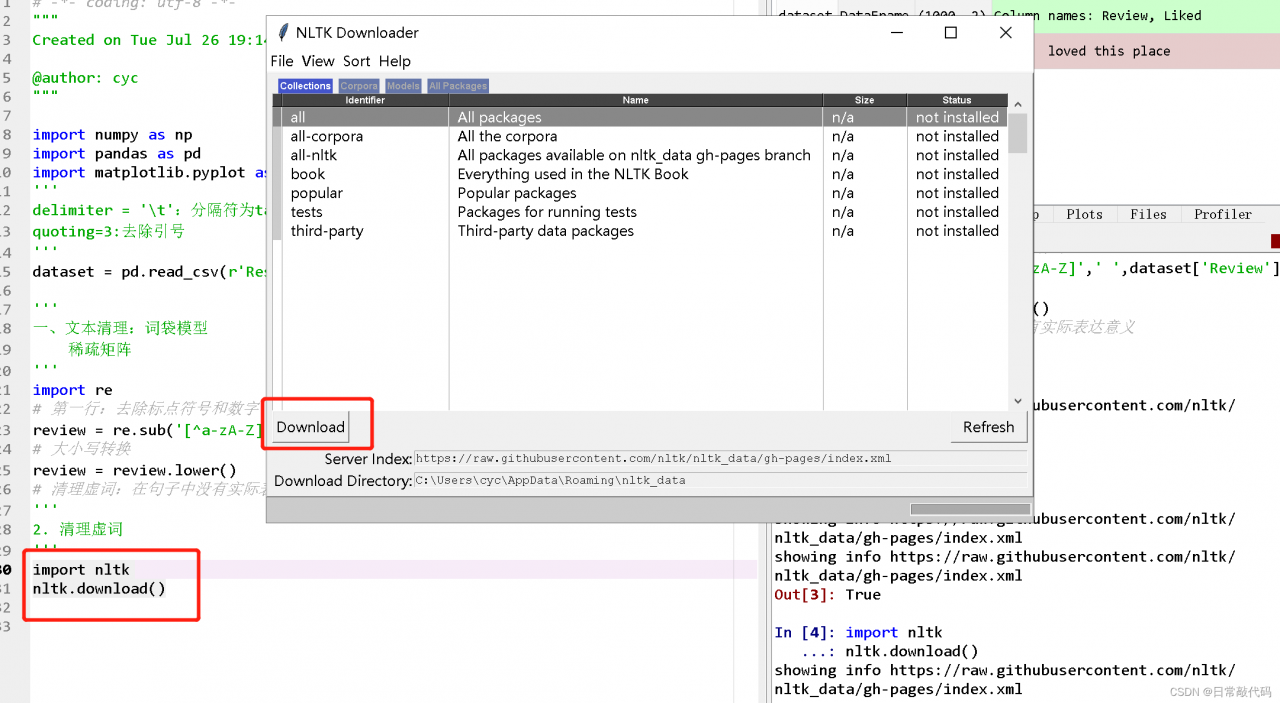Click the NLTK Downloader feather icon
The height and width of the screenshot is (703, 1280).
point(283,33)
